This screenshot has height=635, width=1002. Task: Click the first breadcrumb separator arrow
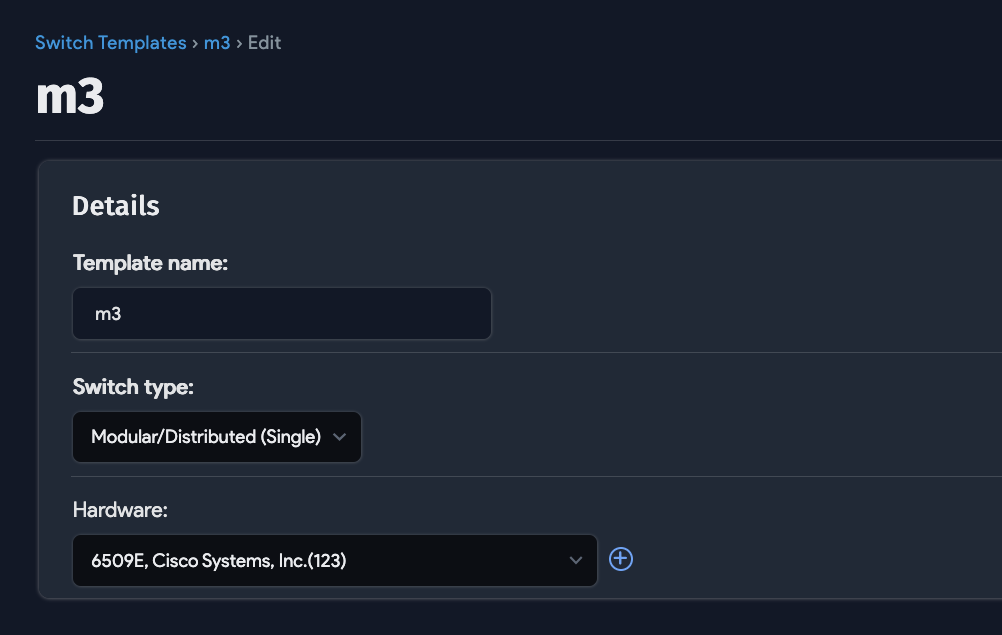tap(195, 43)
